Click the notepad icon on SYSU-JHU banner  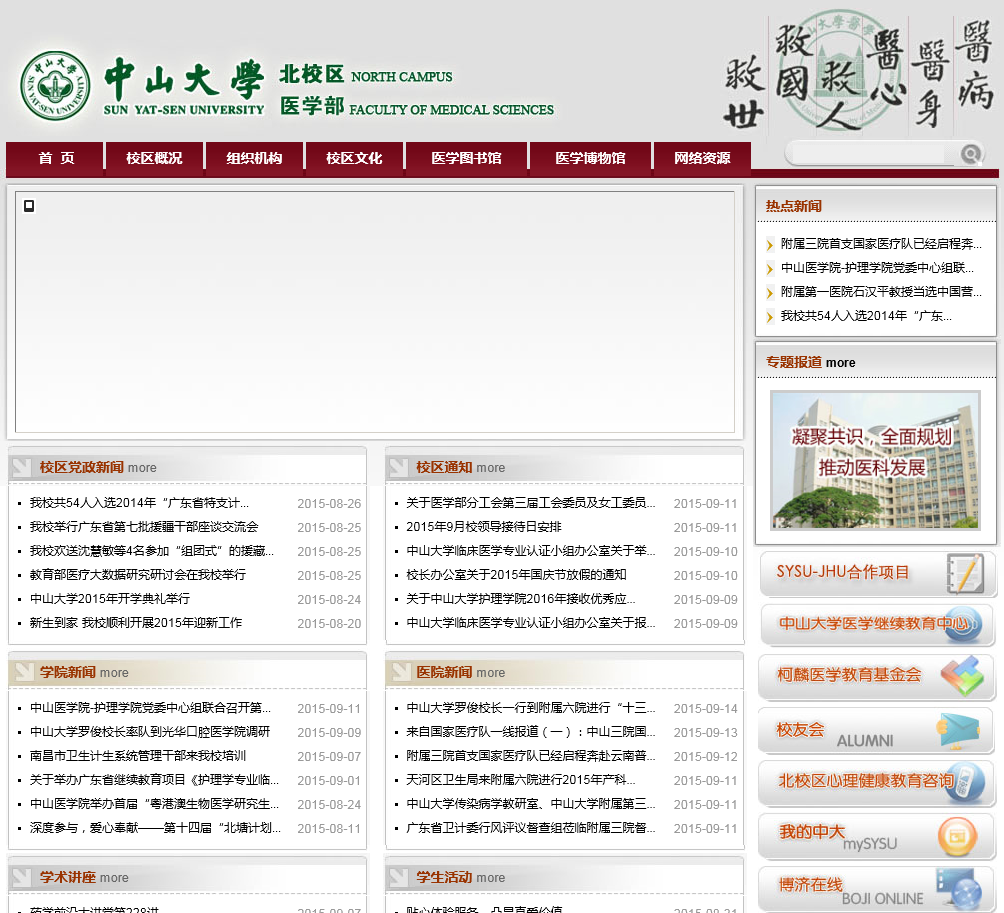(x=965, y=573)
